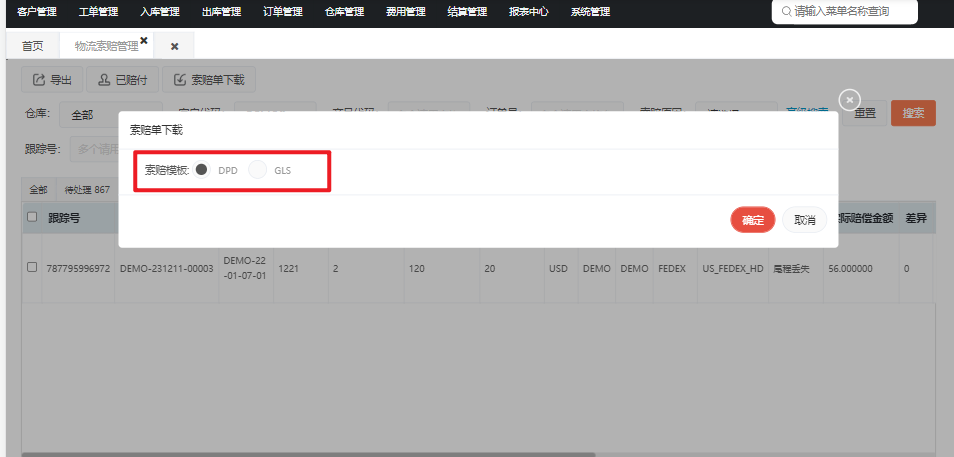This screenshot has width=954, height=457.
Task: Open the 订单管理 menu
Action: pos(283,12)
